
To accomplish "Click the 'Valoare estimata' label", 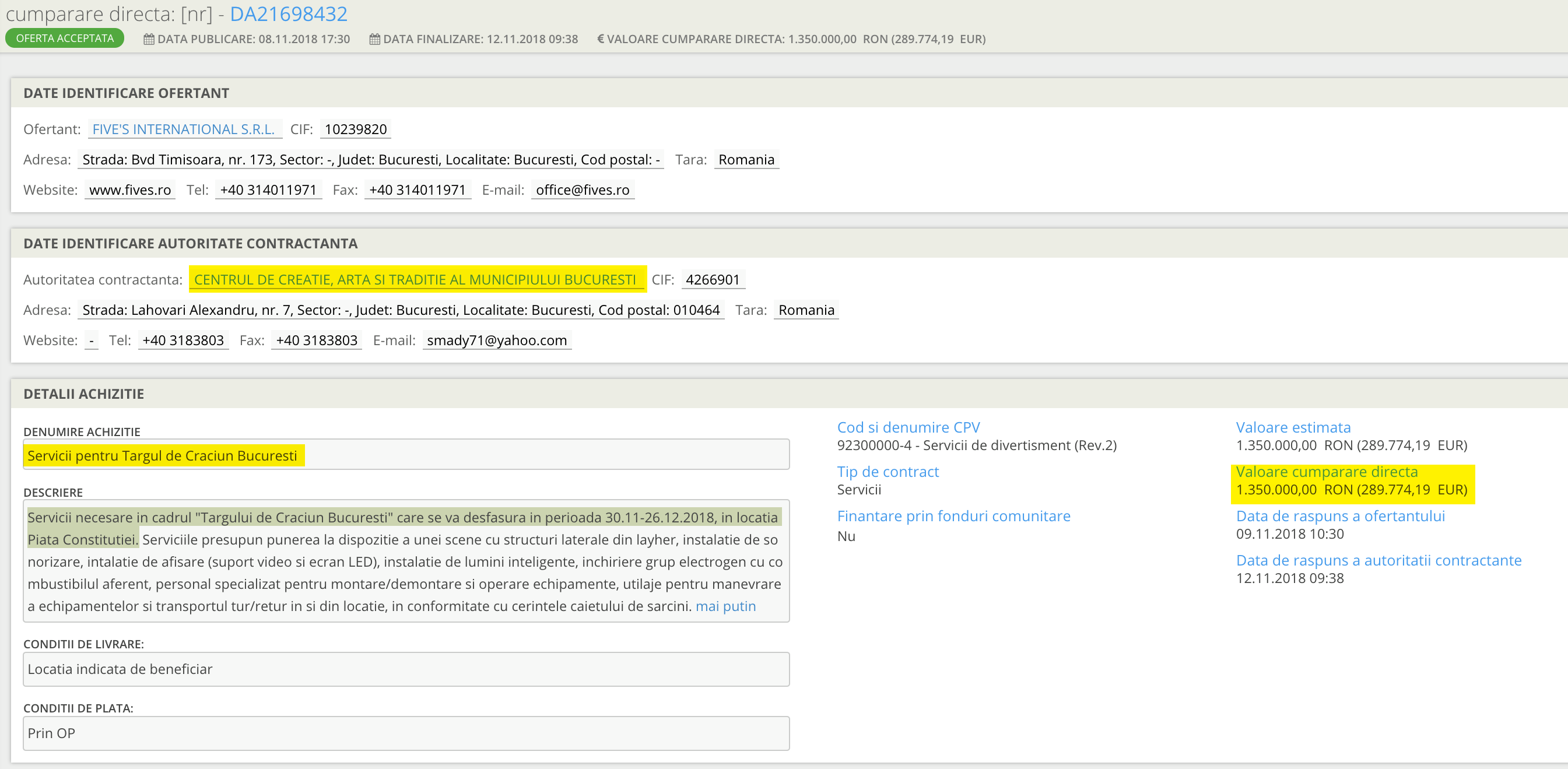I will [x=1293, y=427].
